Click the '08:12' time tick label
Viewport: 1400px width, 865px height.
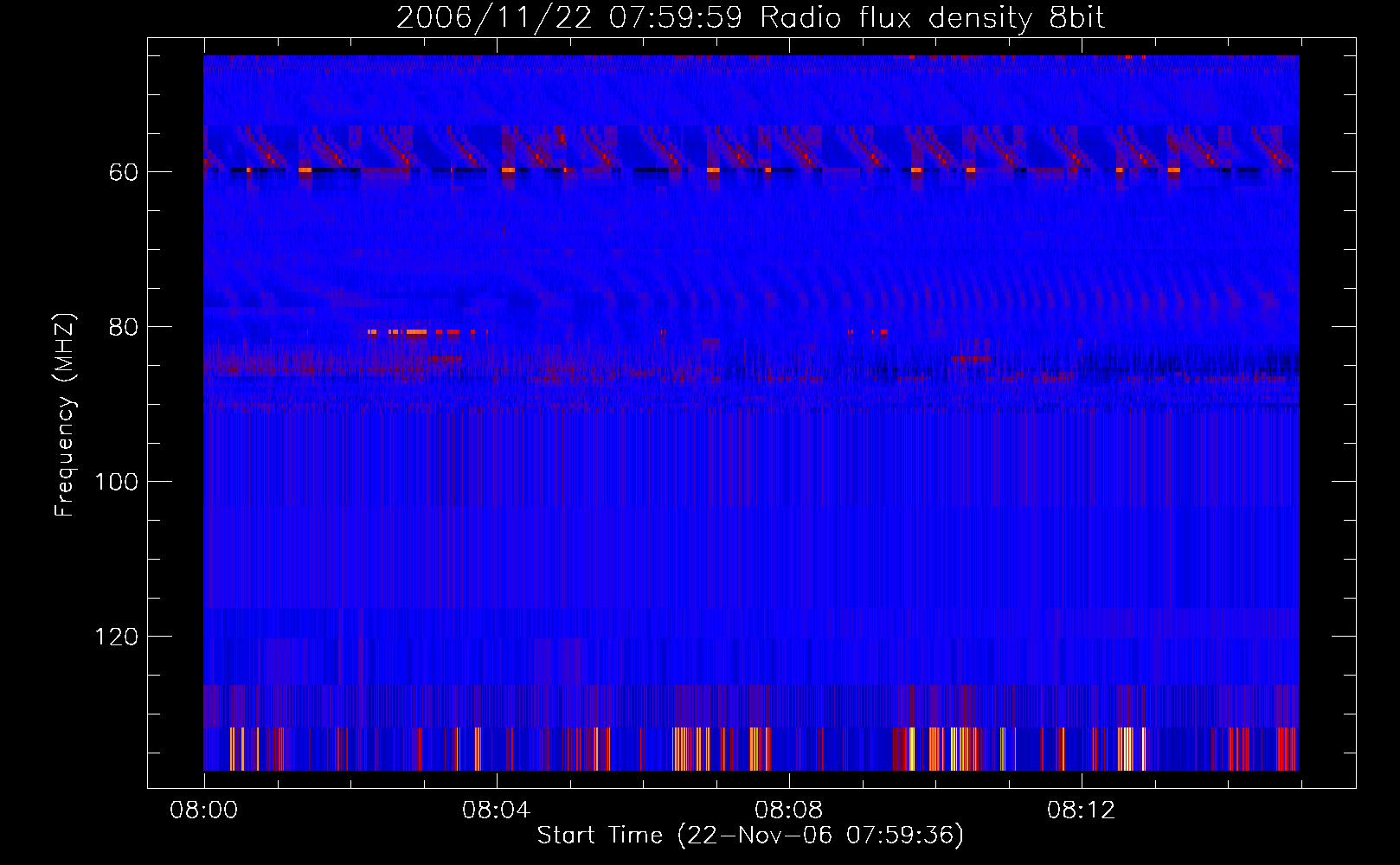click(x=1081, y=811)
